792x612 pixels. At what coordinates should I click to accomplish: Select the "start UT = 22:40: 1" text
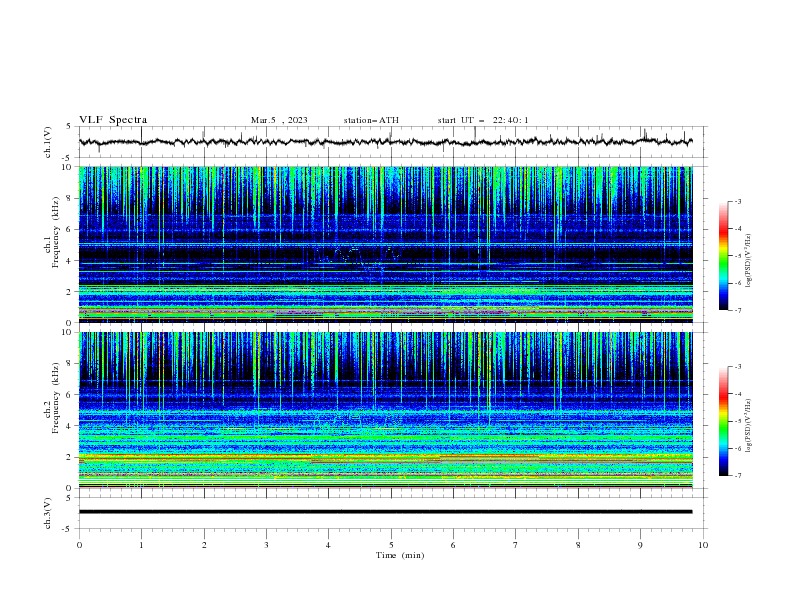[x=483, y=120]
